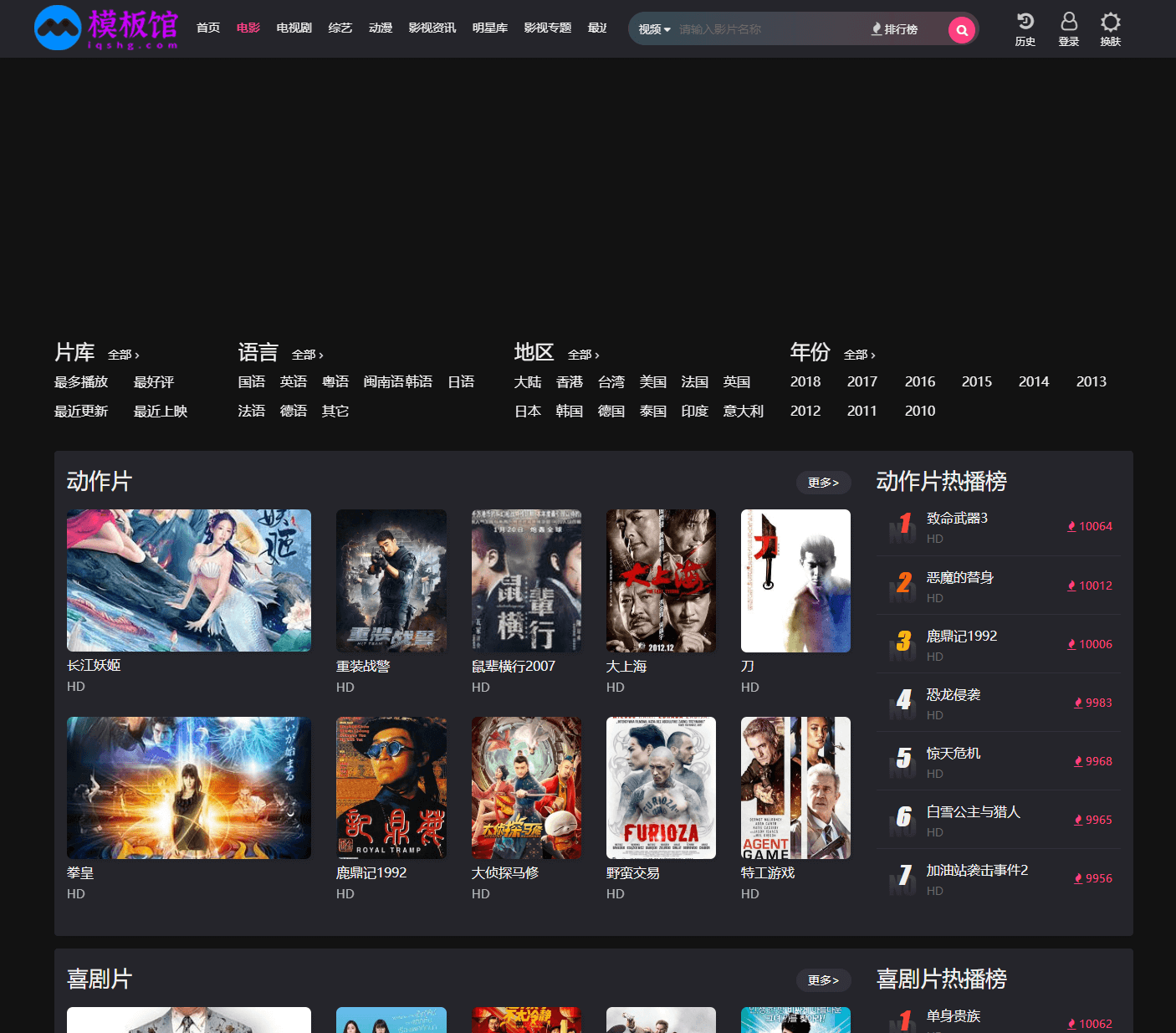Expand all options for 年份 filter
The height and width of the screenshot is (1033, 1176).
pyautogui.click(x=859, y=355)
